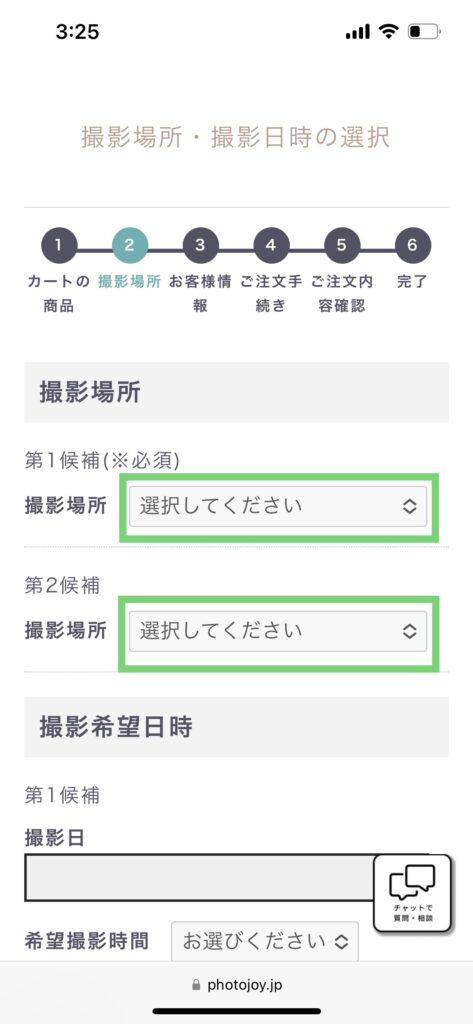The height and width of the screenshot is (1024, 473).
Task: Tap the home indicator bar at bottom
Action: [x=236, y=1011]
